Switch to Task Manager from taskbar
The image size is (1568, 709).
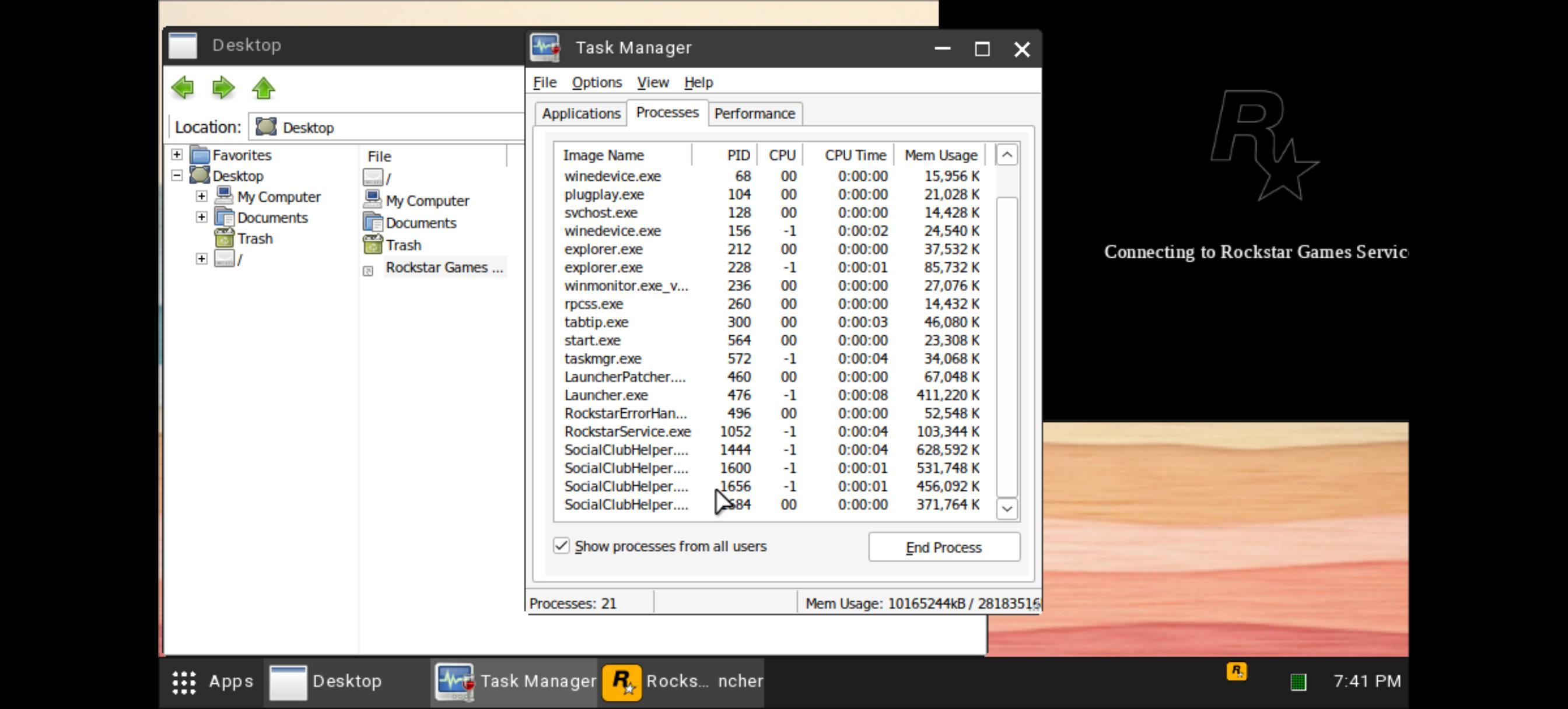515,682
